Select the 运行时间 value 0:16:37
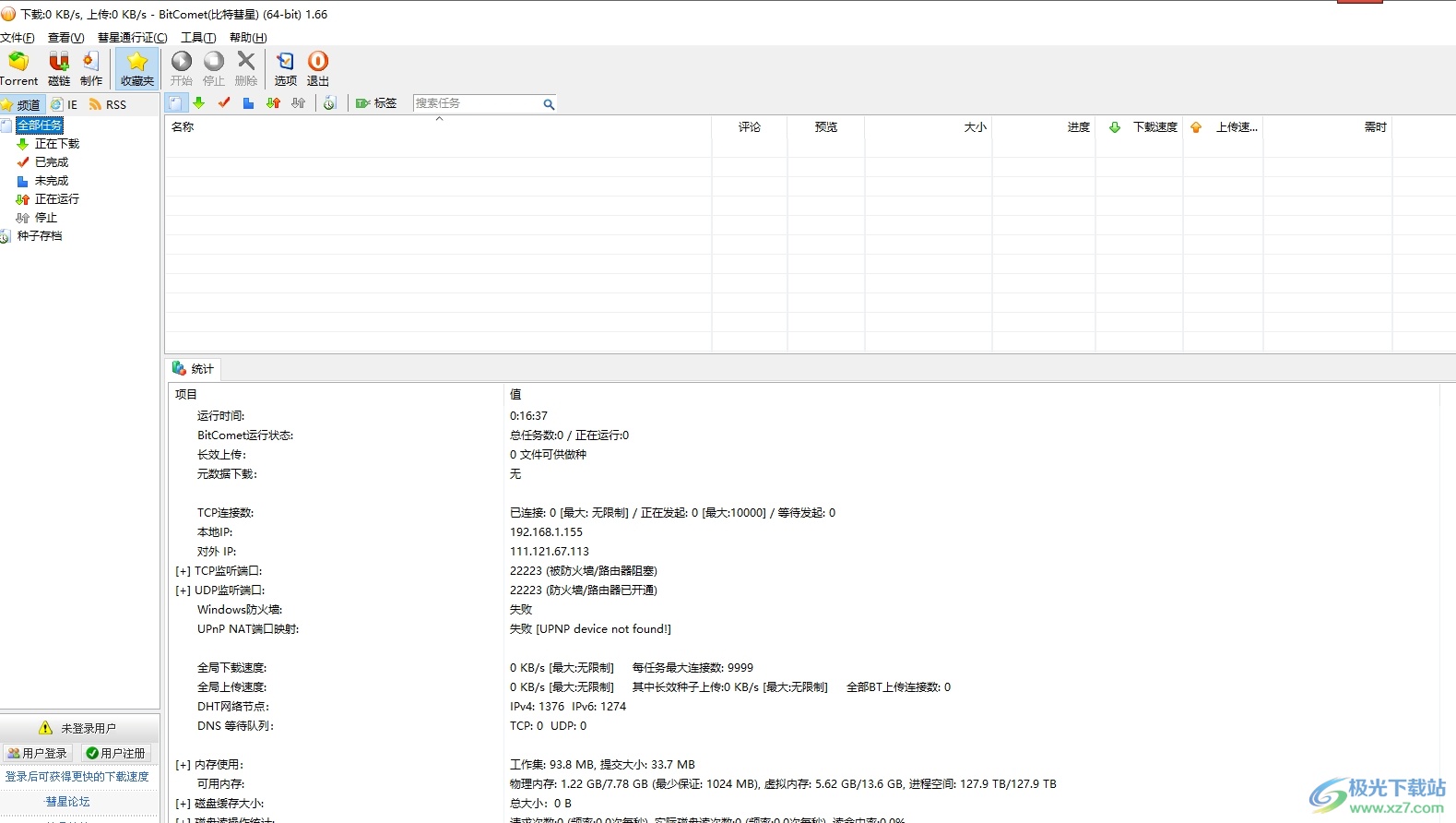 pyautogui.click(x=528, y=416)
